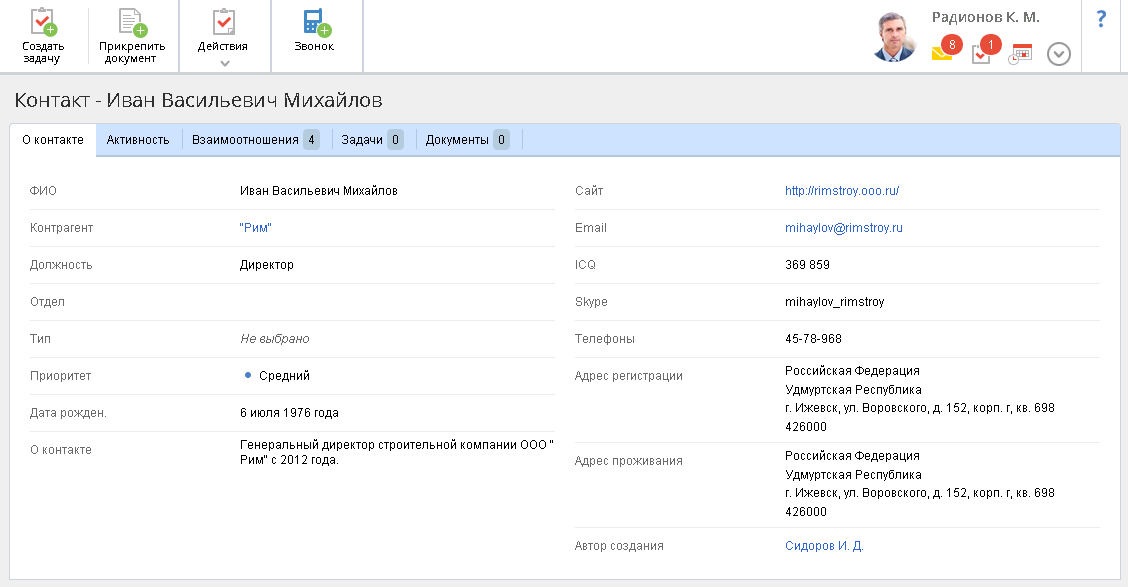Open the Документы tab
This screenshot has width=1128, height=587.
[466, 140]
